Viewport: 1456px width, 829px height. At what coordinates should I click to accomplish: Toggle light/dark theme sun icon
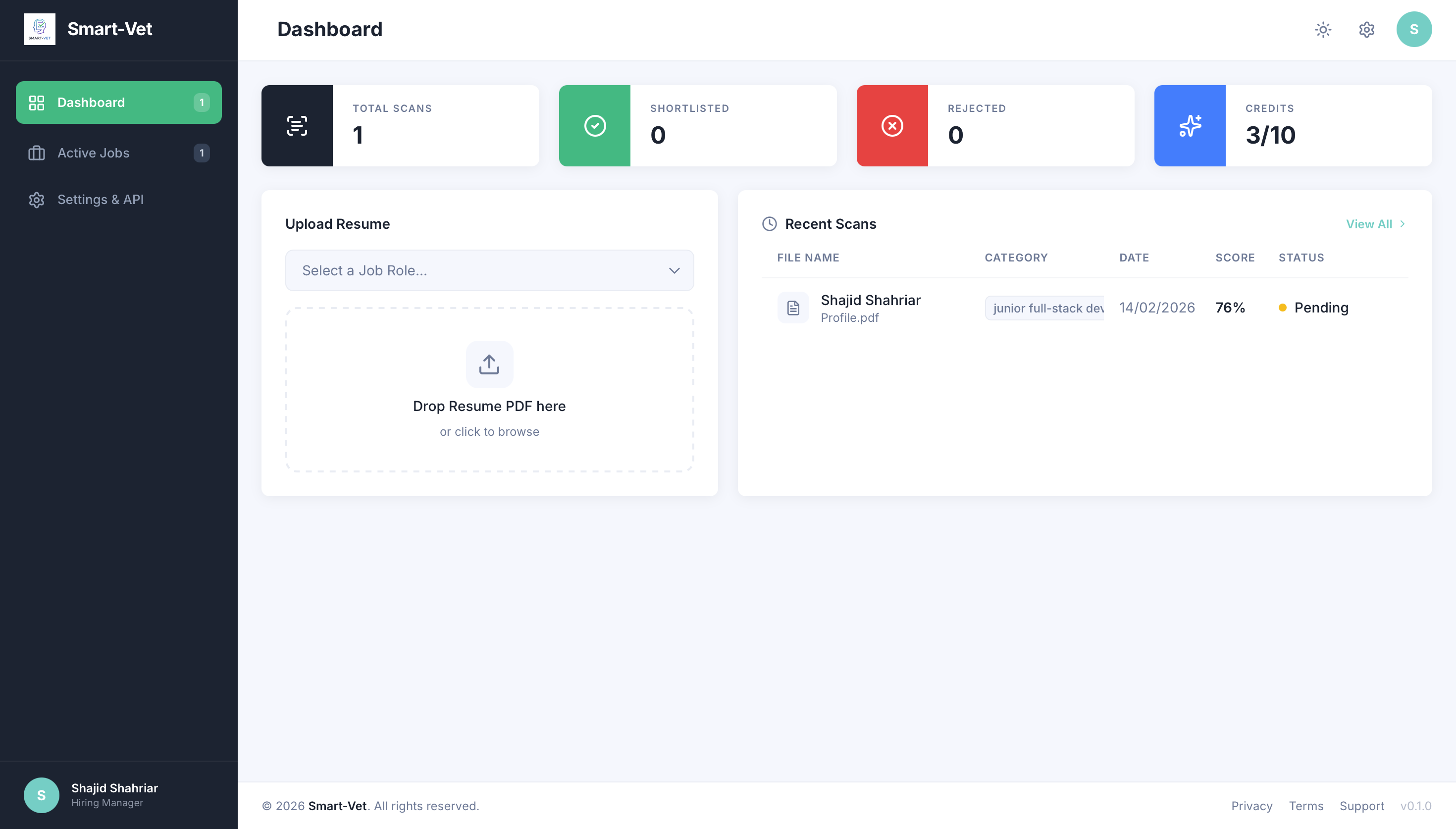pyautogui.click(x=1323, y=30)
